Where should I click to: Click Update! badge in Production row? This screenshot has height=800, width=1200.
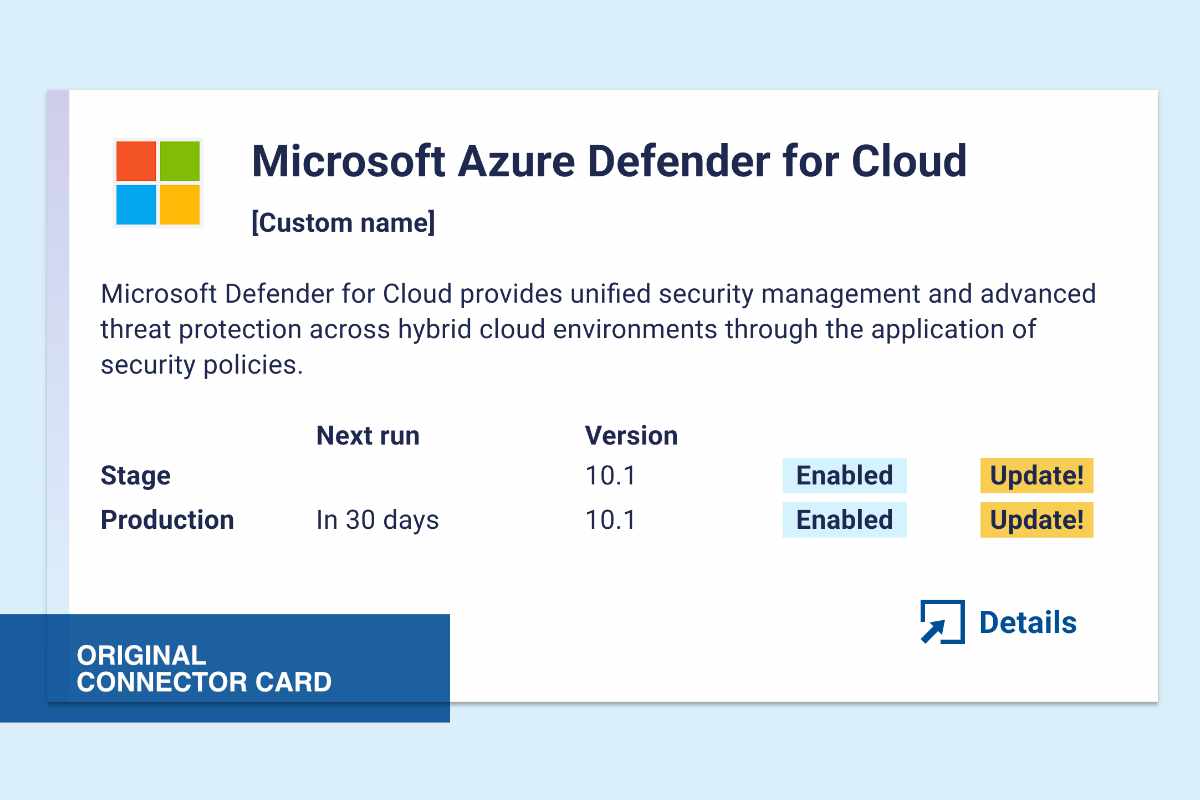tap(1037, 520)
